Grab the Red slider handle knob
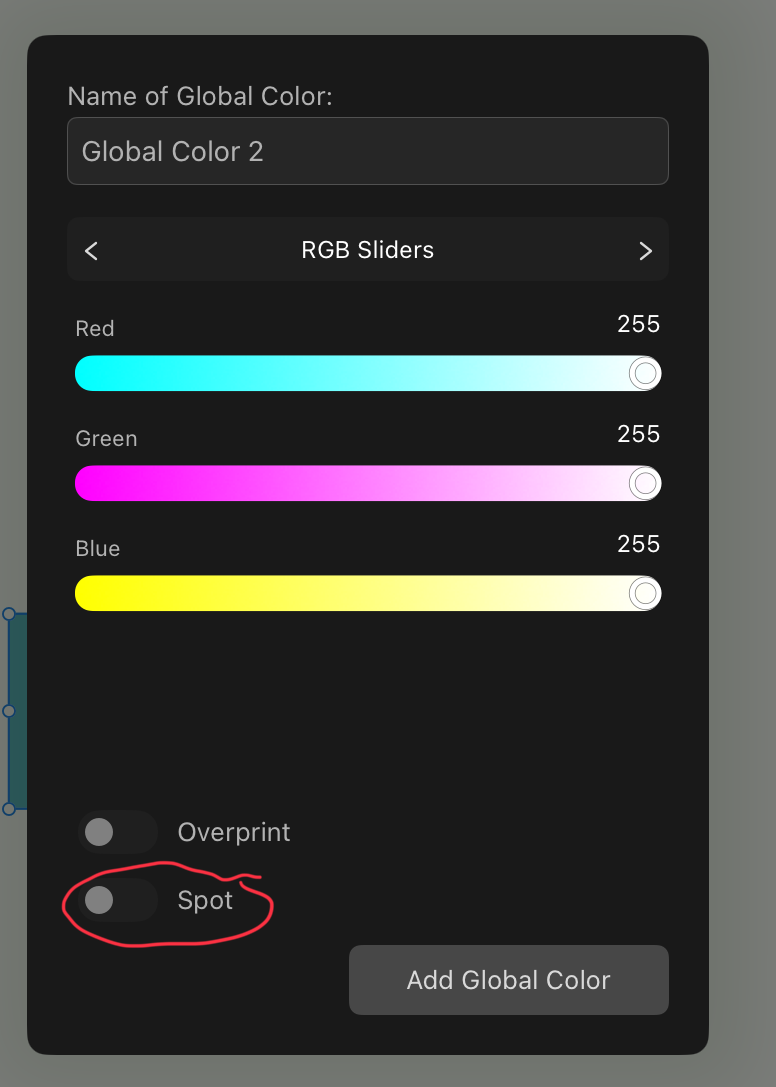776x1087 pixels. click(x=645, y=373)
